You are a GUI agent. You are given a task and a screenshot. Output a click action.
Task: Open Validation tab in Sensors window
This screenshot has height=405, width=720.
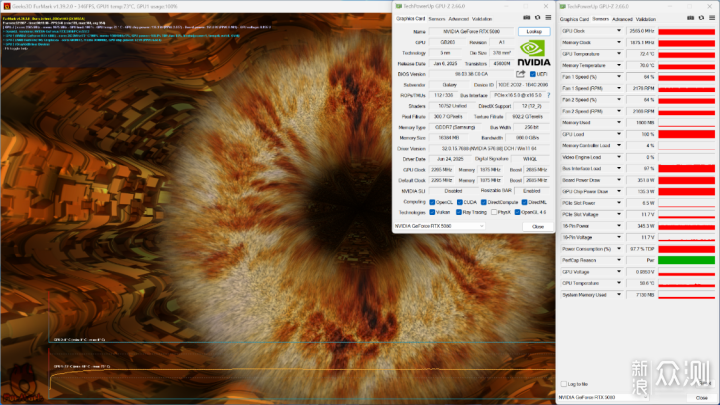(646, 19)
